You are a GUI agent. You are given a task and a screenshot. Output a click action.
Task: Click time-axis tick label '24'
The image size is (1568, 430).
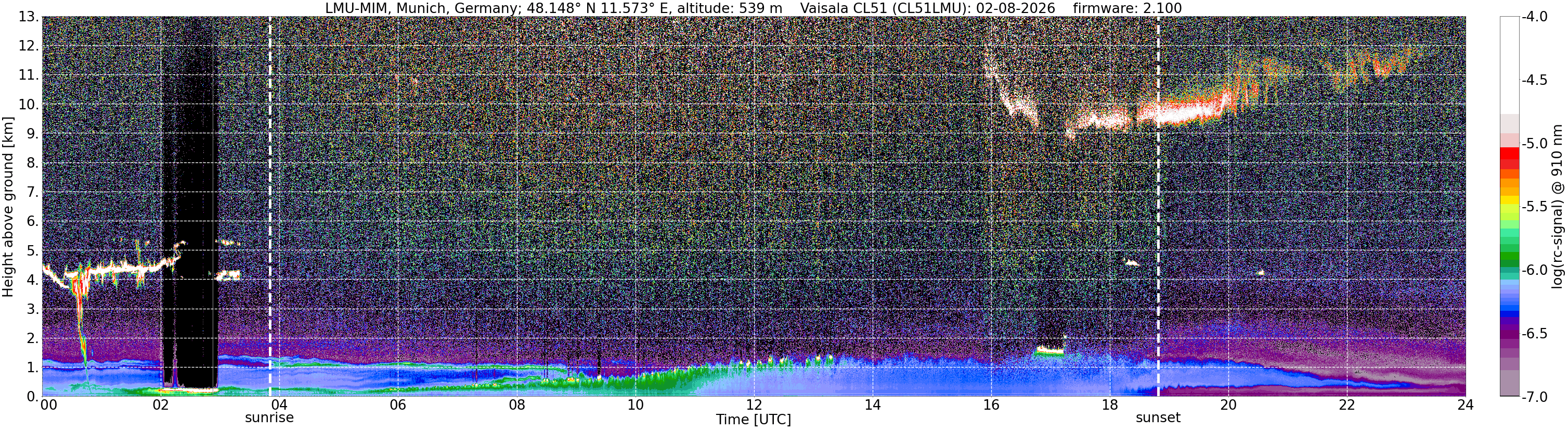(1465, 405)
